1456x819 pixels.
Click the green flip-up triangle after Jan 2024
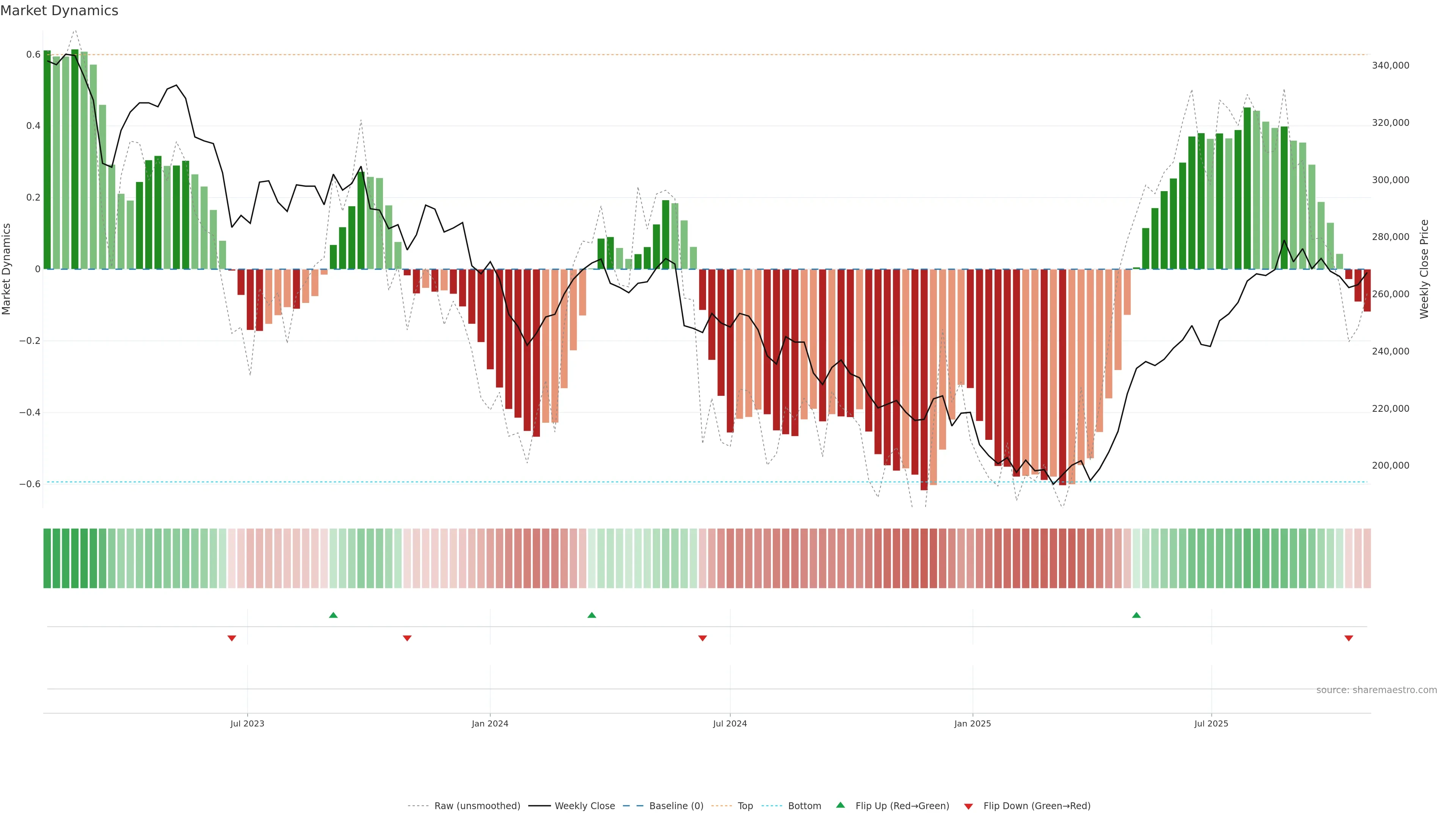[591, 615]
